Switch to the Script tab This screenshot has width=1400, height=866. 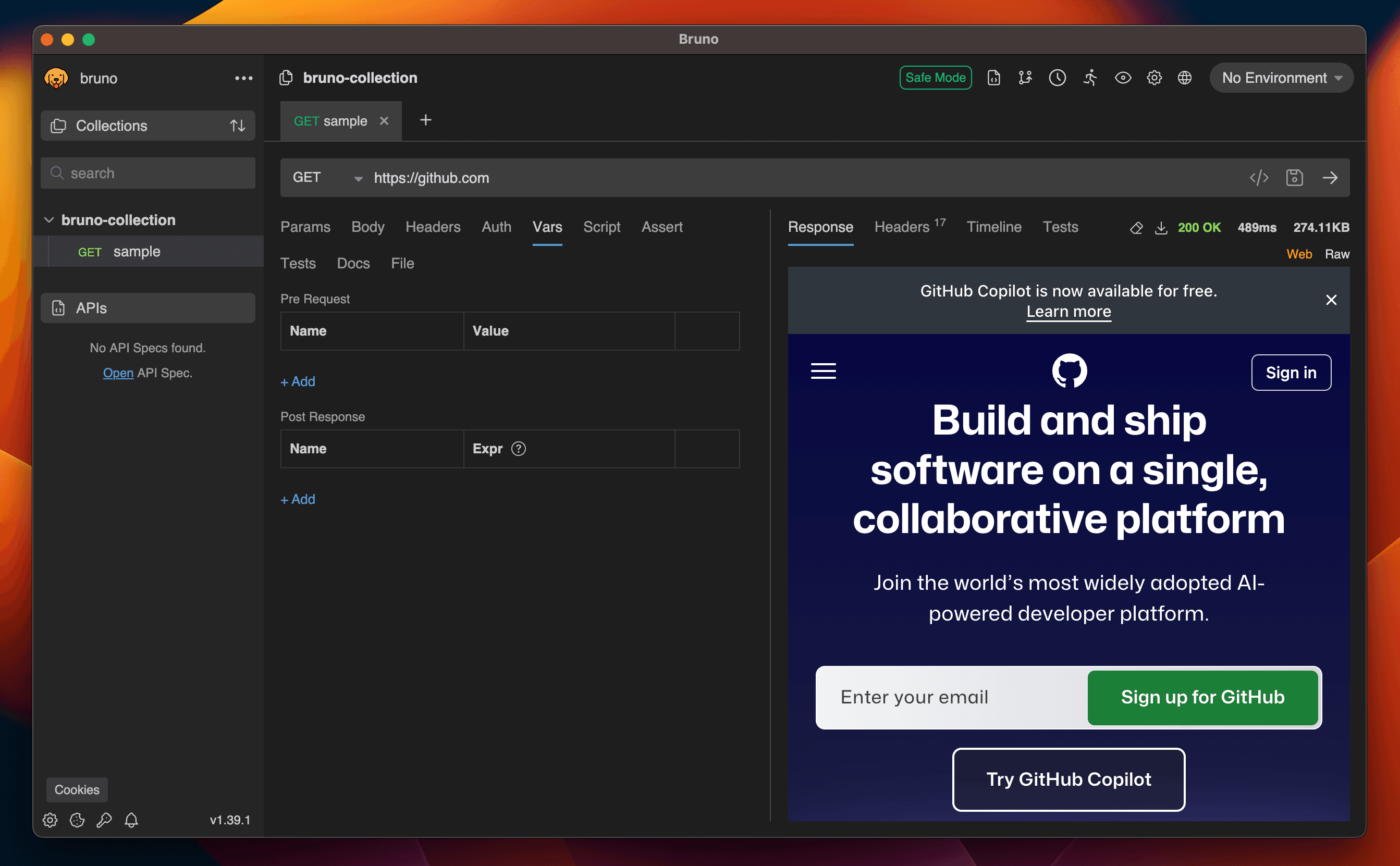click(x=602, y=227)
